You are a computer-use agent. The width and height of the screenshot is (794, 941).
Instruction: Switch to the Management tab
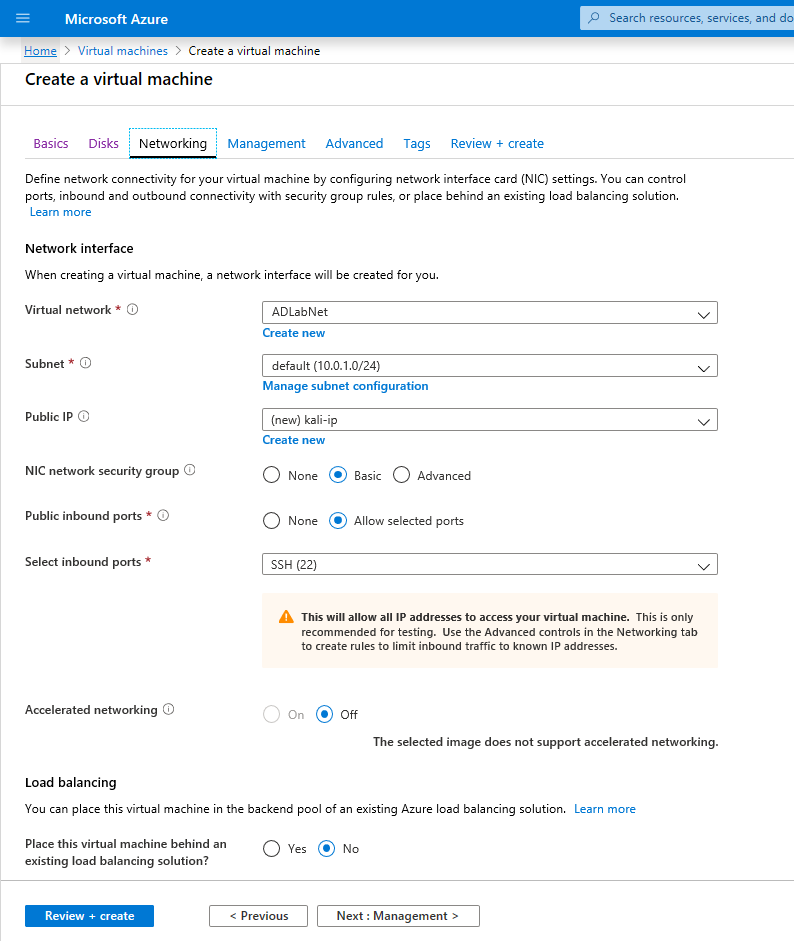[266, 144]
